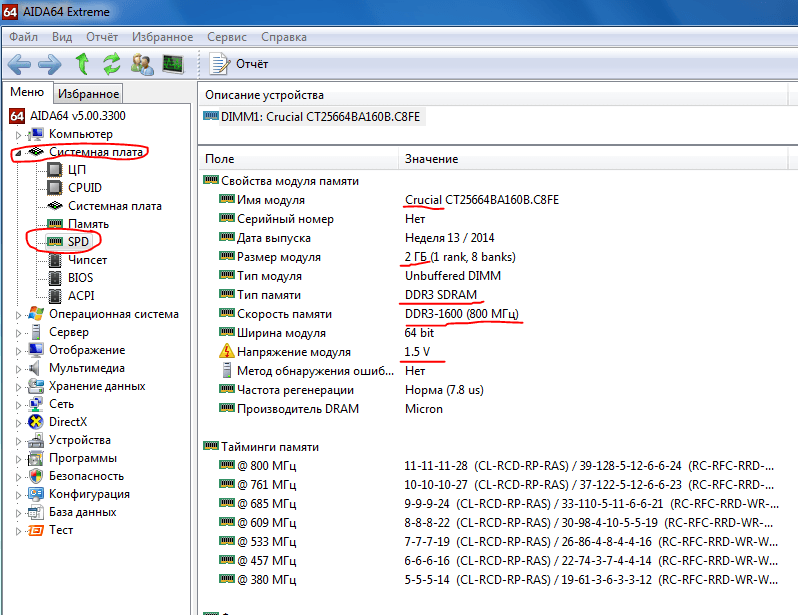The image size is (798, 615).
Task: Switch to the Избранное tab in sidebar
Action: pyautogui.click(x=88, y=94)
